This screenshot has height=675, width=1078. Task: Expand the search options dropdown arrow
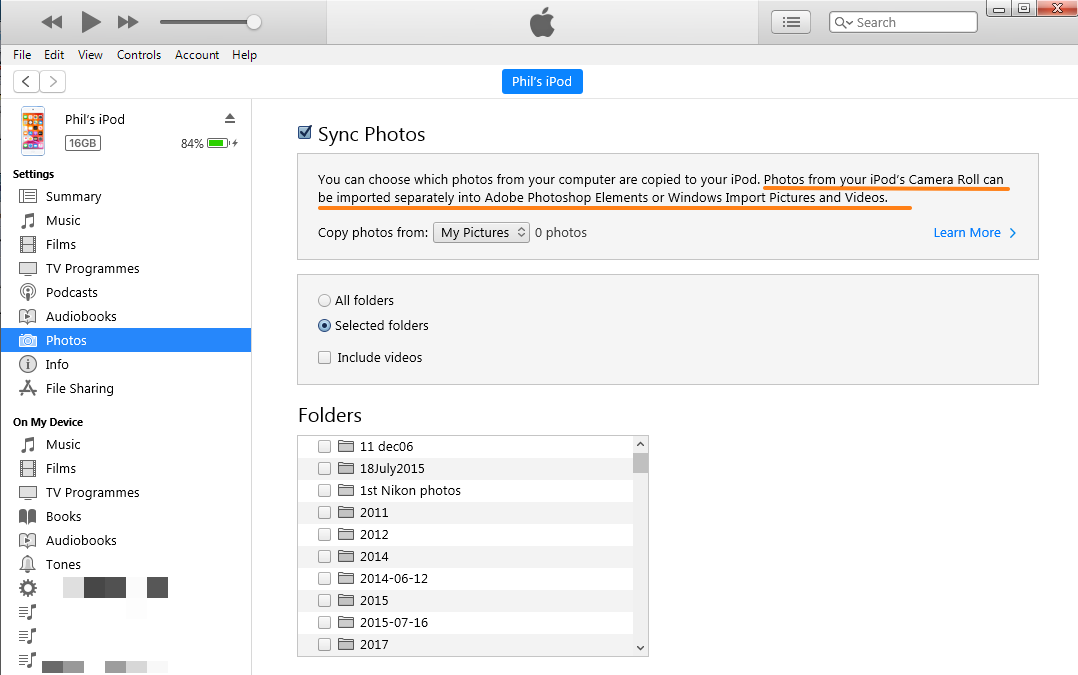(842, 22)
